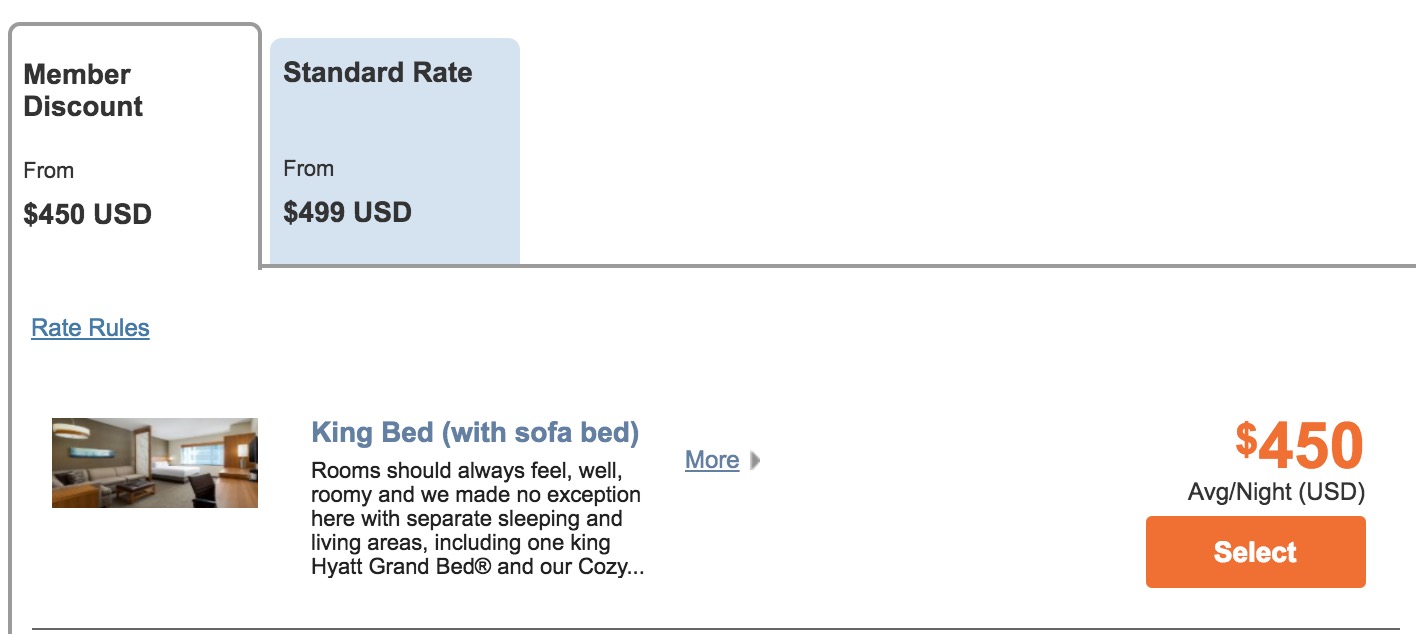Viewport: 1416px width, 634px height.
Task: Click the room description paragraph text
Action: pos(476,519)
